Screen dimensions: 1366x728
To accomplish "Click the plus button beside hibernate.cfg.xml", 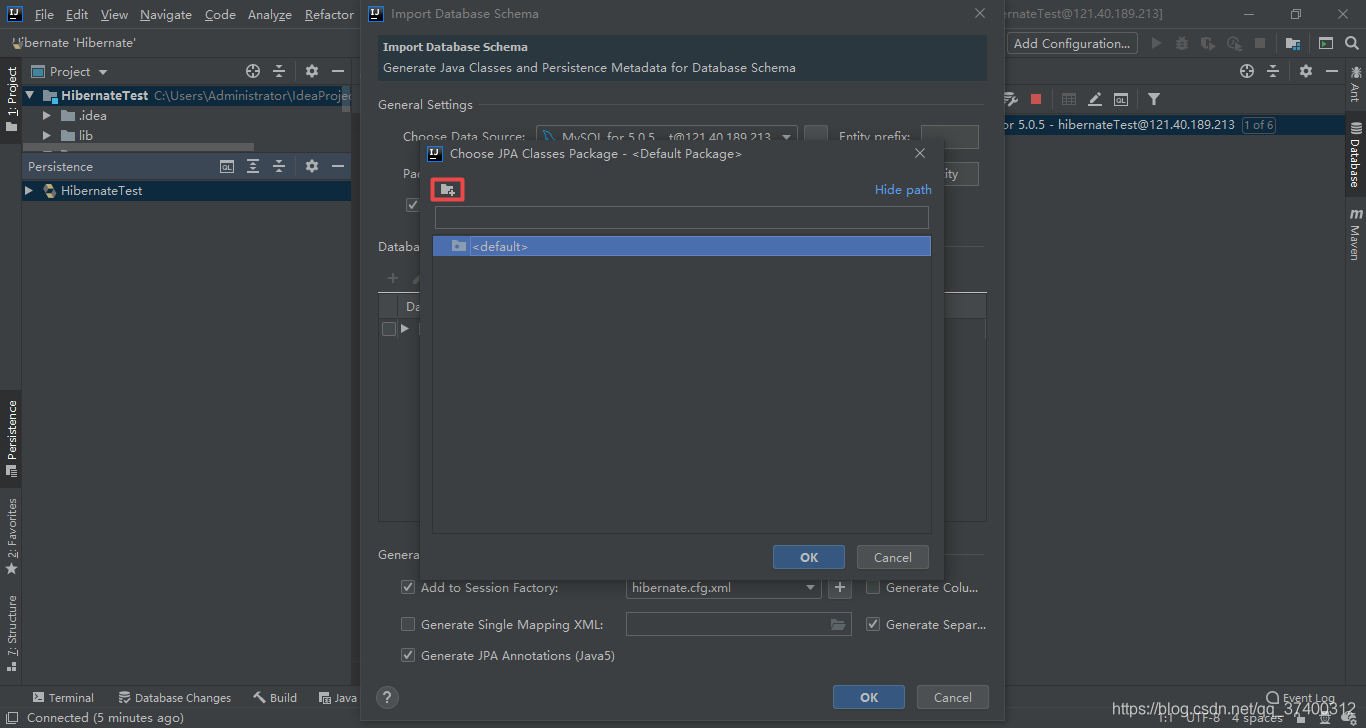I will [x=840, y=588].
